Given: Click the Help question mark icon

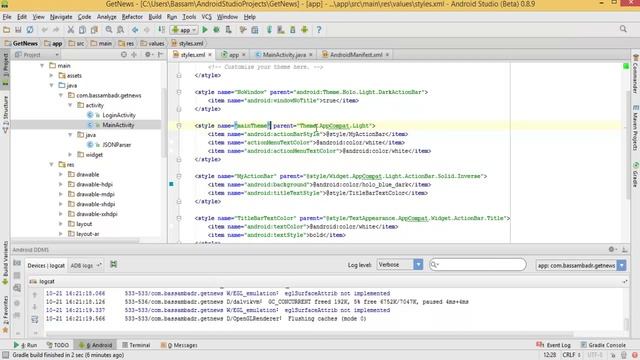Looking at the screenshot, I should tap(319, 30).
